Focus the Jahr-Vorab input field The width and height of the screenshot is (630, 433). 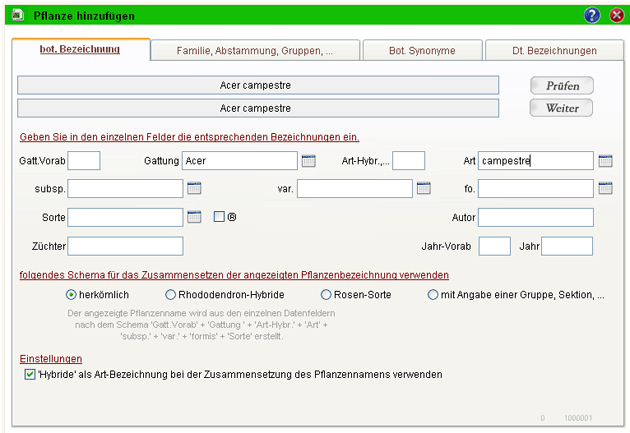coord(495,246)
